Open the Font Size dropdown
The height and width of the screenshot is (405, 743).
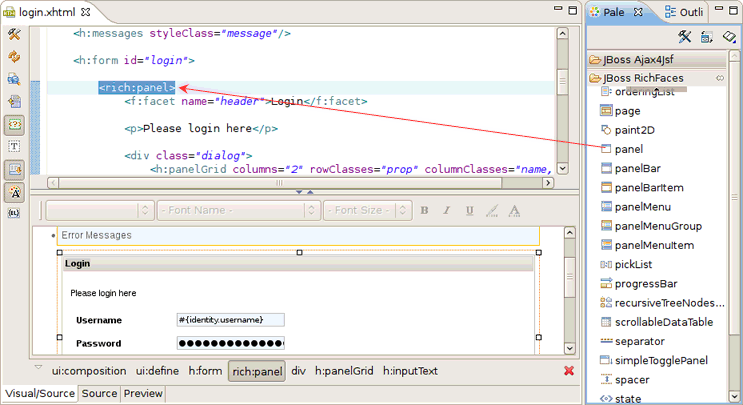(367, 210)
